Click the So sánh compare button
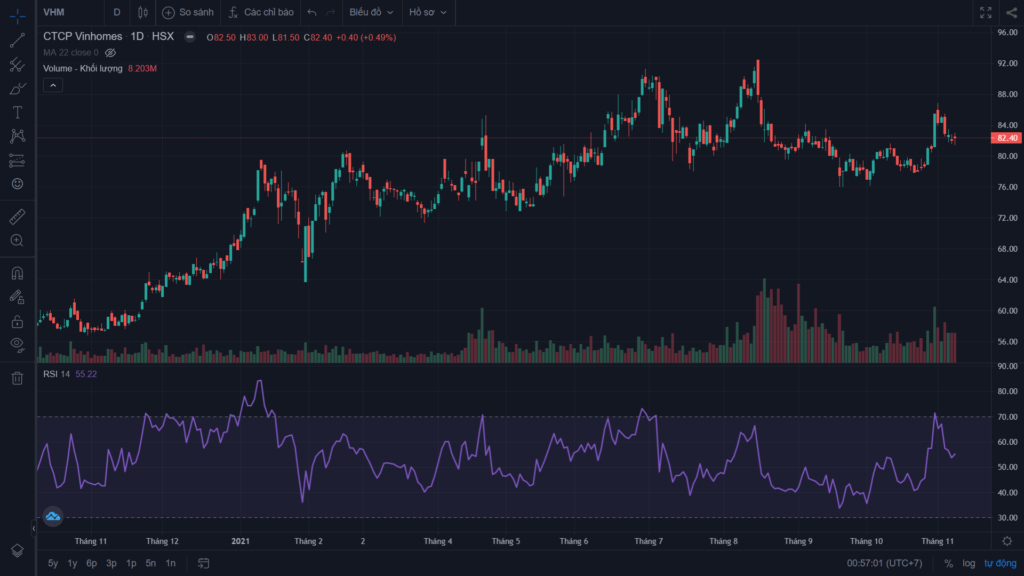The width and height of the screenshot is (1024, 576). pyautogui.click(x=188, y=12)
